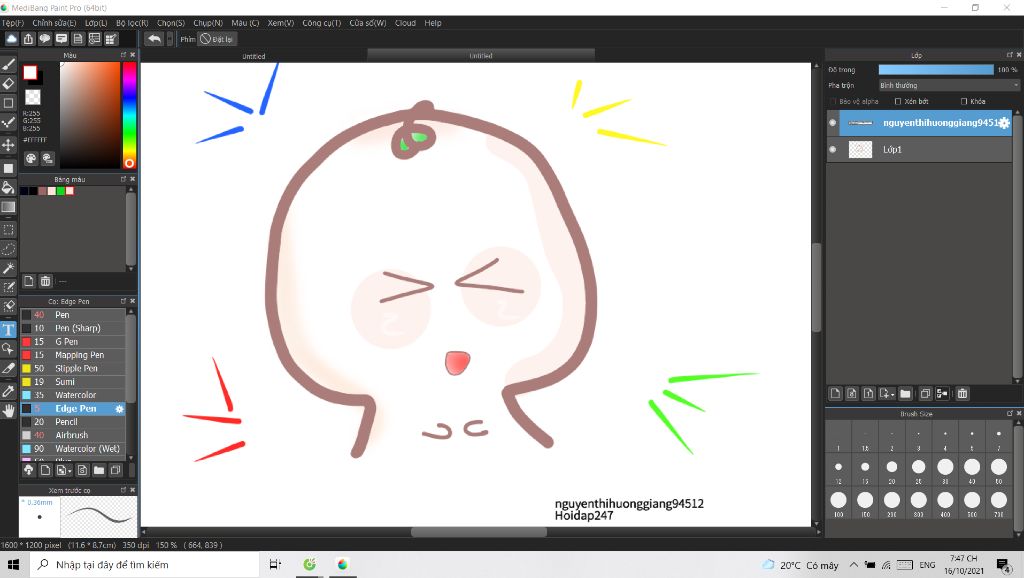
Task: Select the Pen (Sharp) brush
Action: (x=72, y=329)
